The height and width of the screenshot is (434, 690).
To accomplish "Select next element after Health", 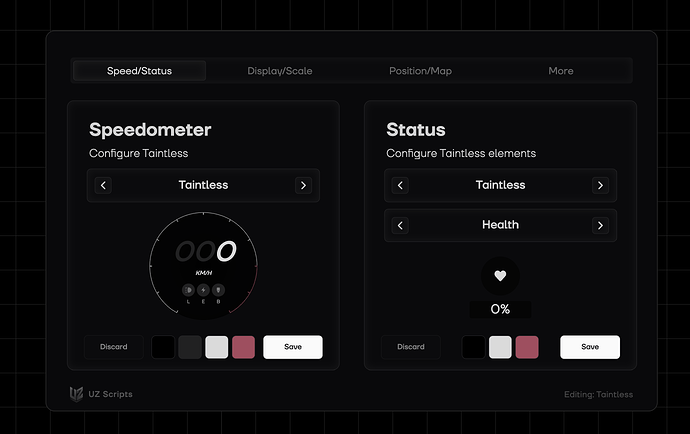I will [x=600, y=225].
